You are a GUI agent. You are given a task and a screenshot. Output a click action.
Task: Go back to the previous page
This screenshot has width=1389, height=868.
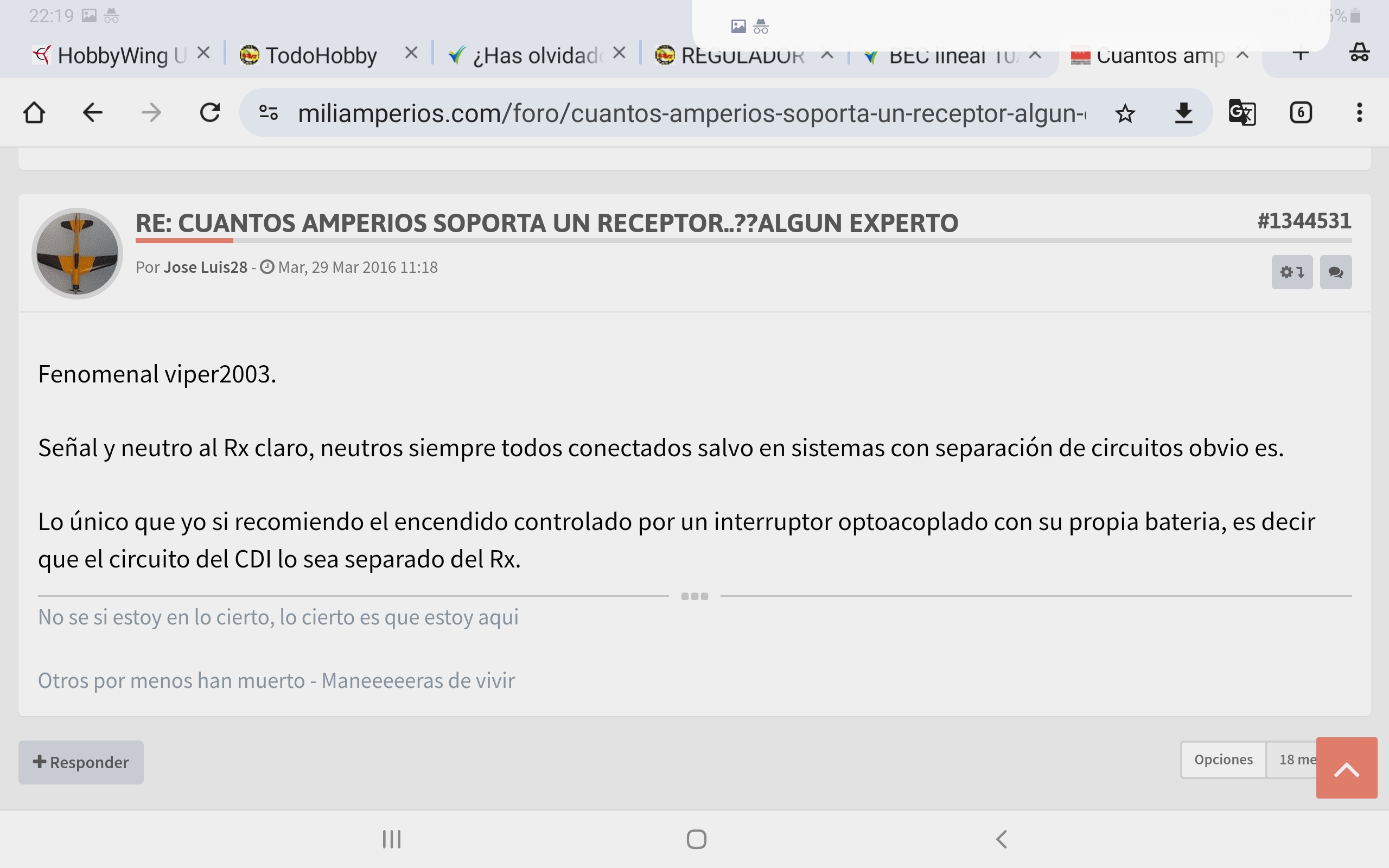tap(92, 112)
